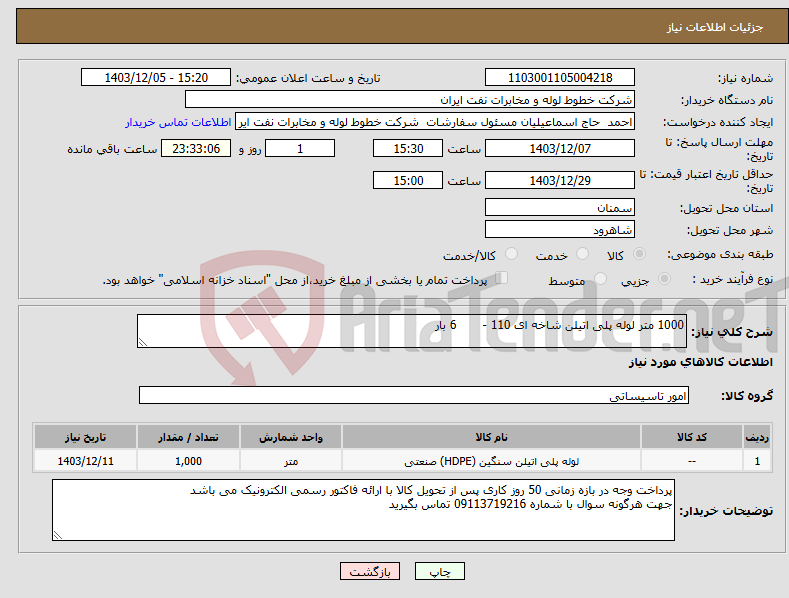Click the تعداد / مقدار column header

click(x=188, y=437)
